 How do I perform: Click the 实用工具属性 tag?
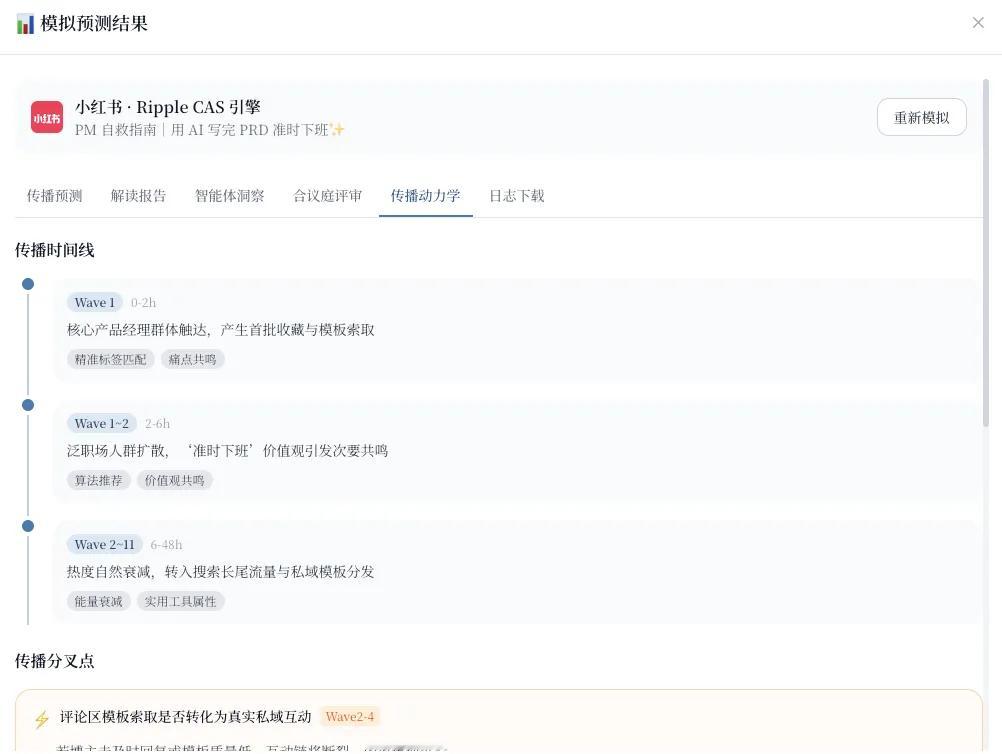click(x=180, y=601)
